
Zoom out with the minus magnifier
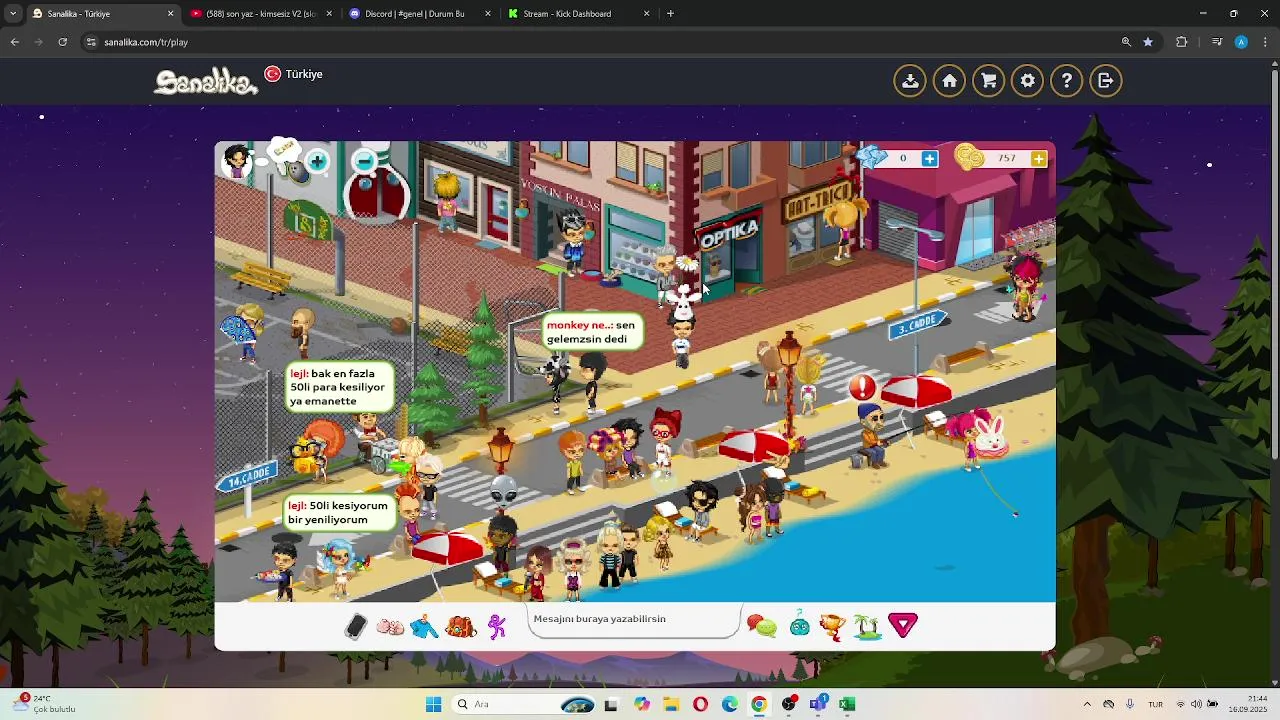pyautogui.click(x=365, y=161)
